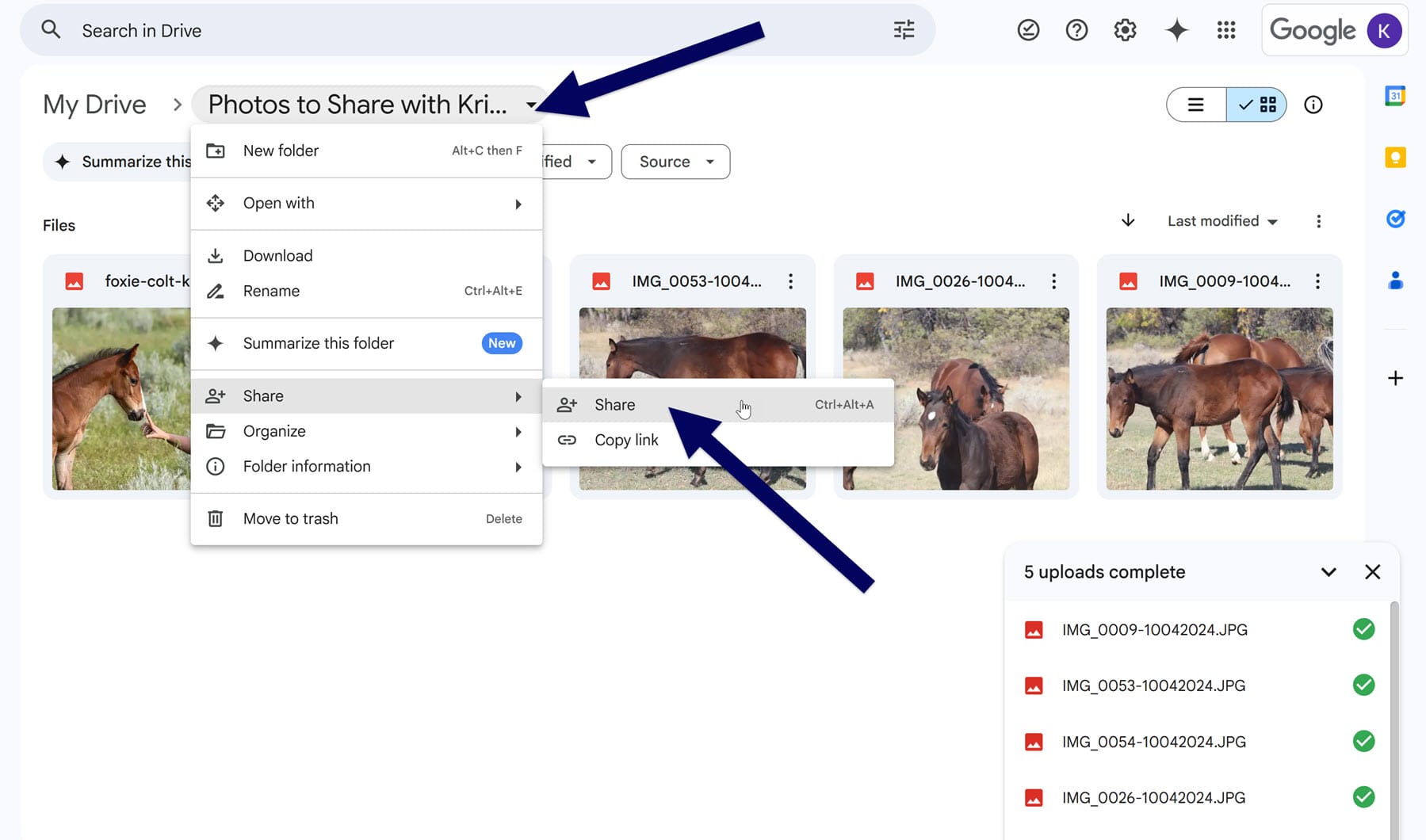View folder details with the info icon
This screenshot has height=840, width=1426.
(x=1313, y=104)
